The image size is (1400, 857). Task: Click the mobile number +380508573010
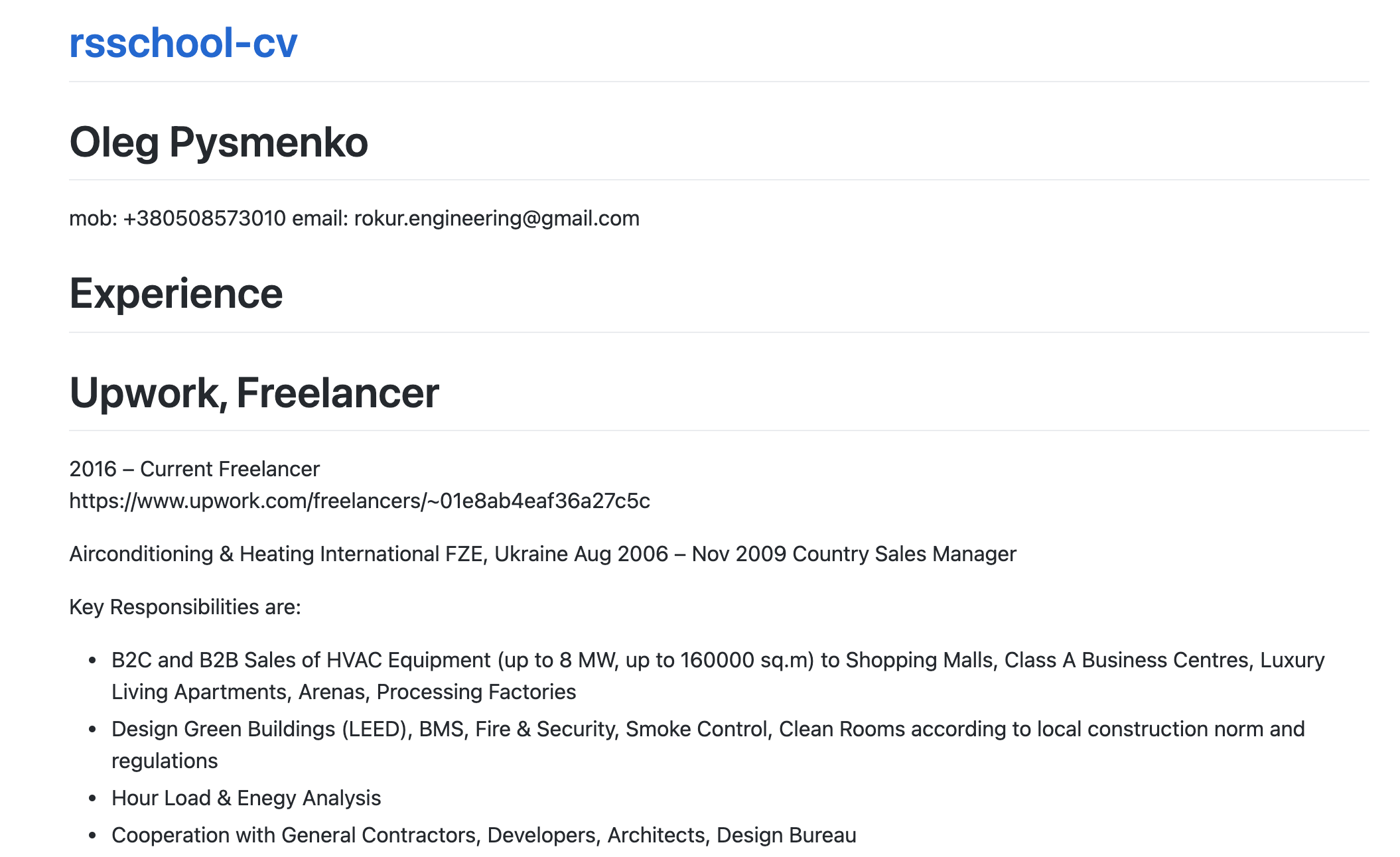[204, 218]
